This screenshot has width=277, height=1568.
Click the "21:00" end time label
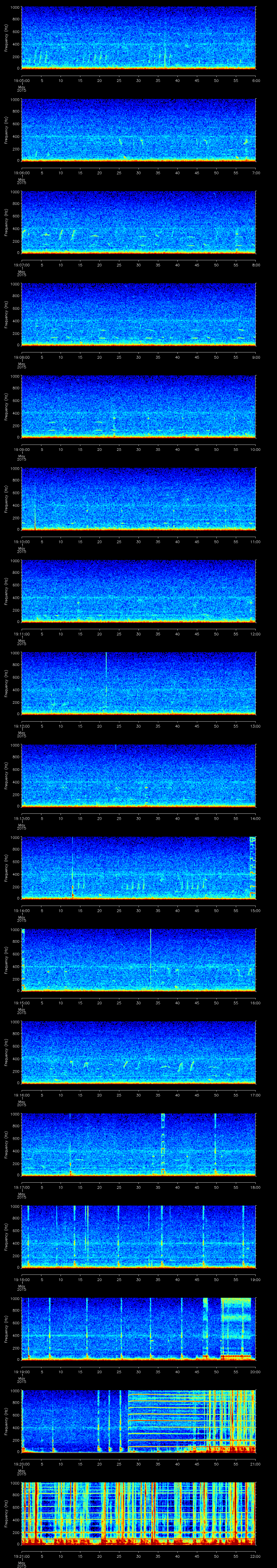coord(255,1464)
